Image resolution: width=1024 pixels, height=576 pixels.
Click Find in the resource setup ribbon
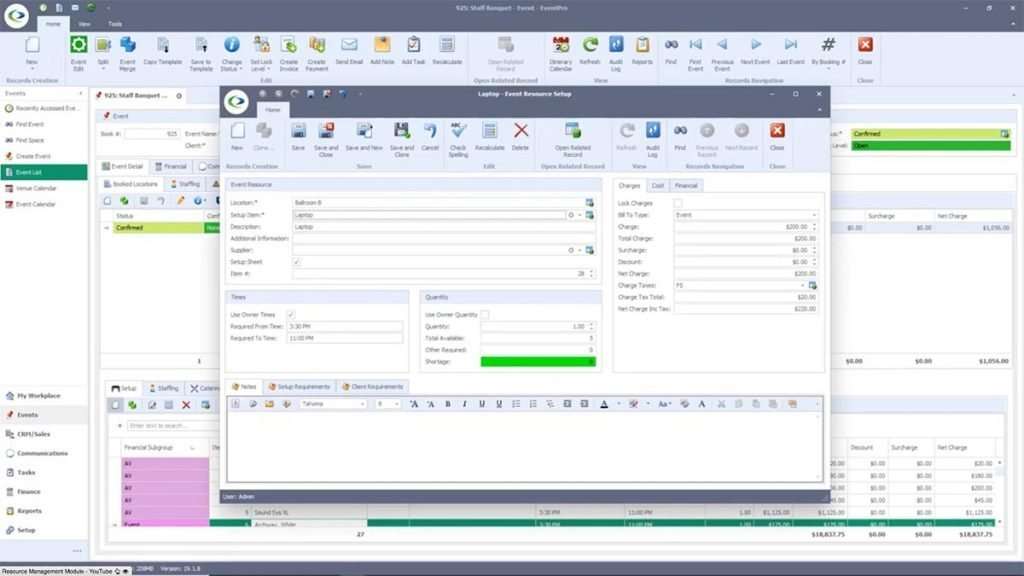(x=680, y=136)
